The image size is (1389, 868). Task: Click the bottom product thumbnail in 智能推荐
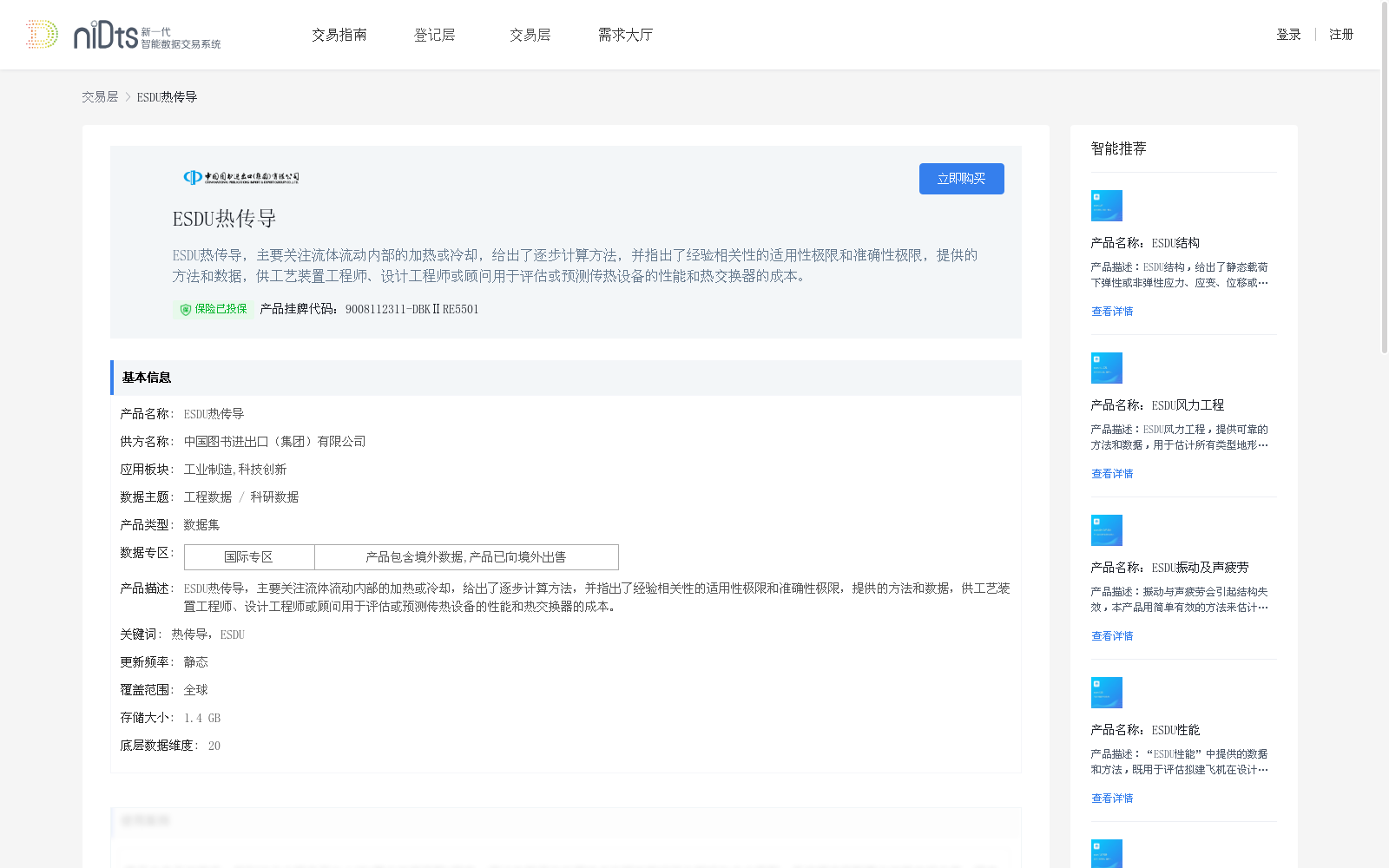[1106, 853]
